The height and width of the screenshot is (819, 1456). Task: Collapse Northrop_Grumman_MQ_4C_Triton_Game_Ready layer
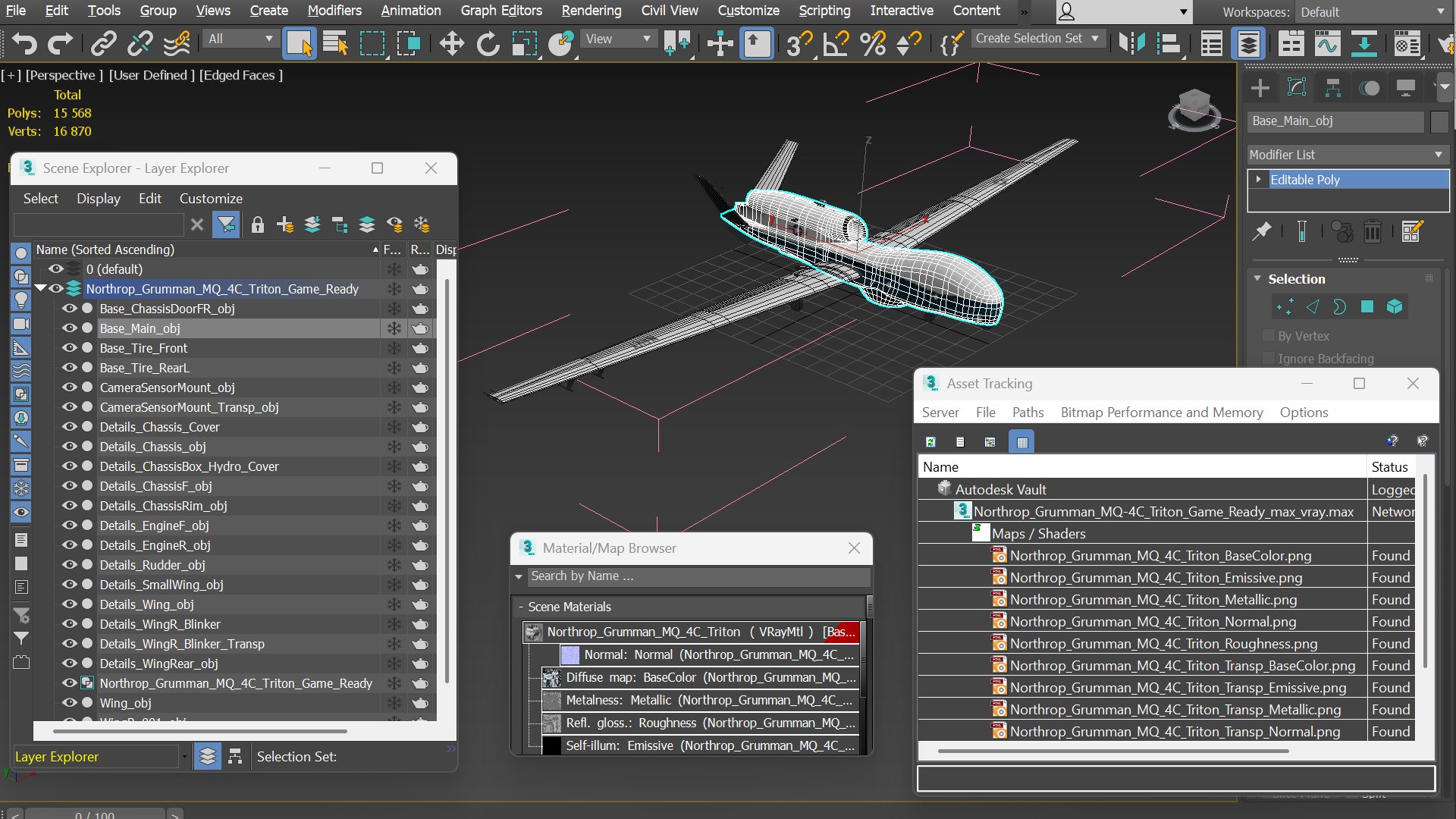40,289
